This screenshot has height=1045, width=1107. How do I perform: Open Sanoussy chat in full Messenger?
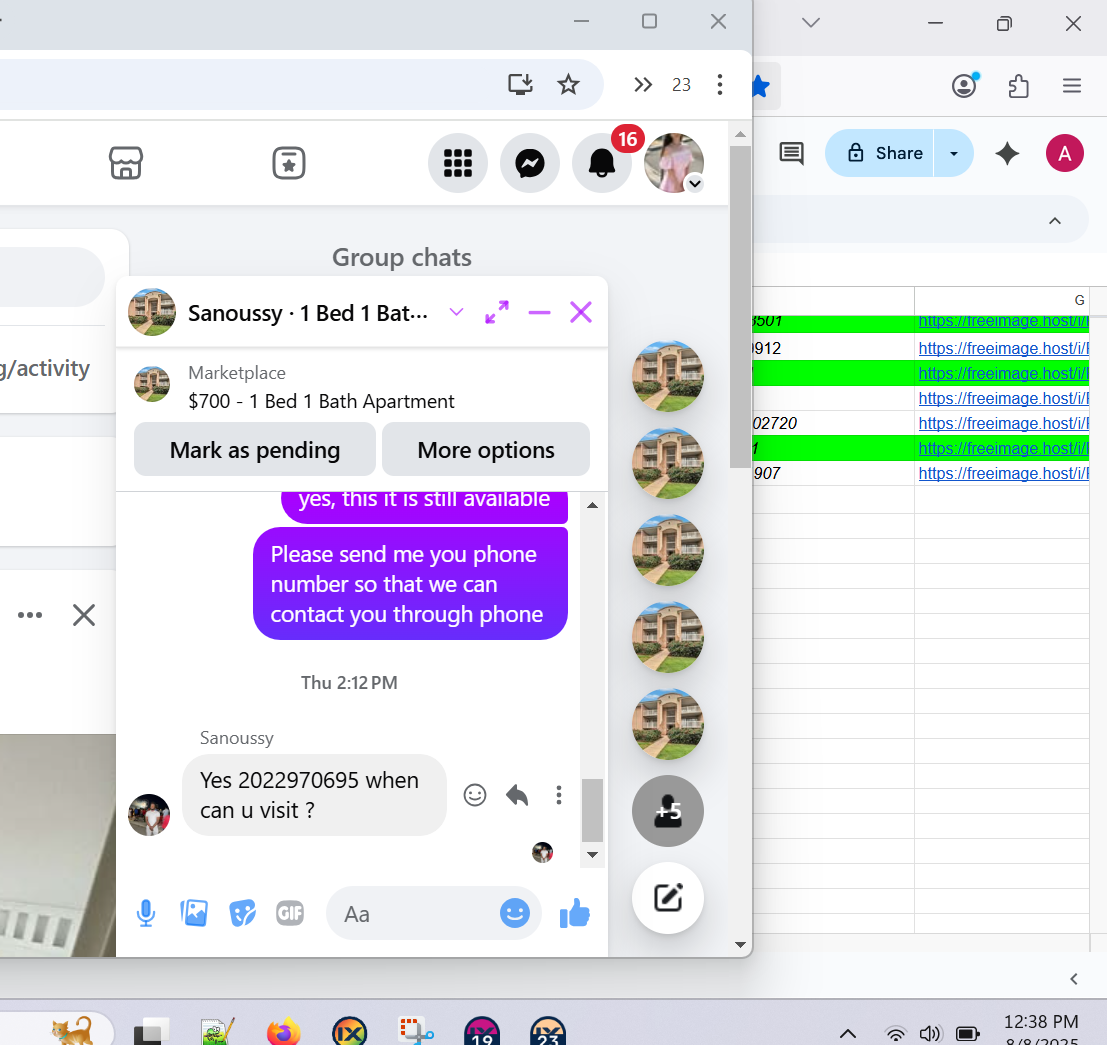click(x=497, y=312)
